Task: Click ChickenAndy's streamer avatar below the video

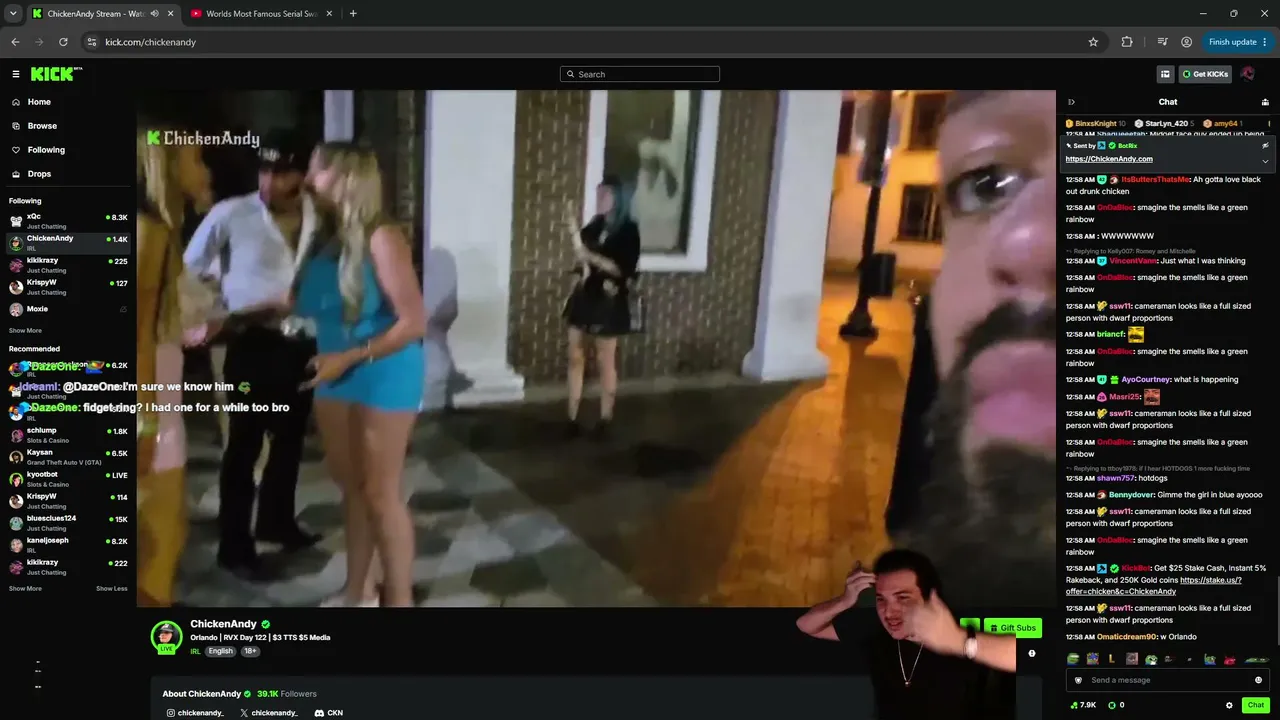Action: (166, 636)
